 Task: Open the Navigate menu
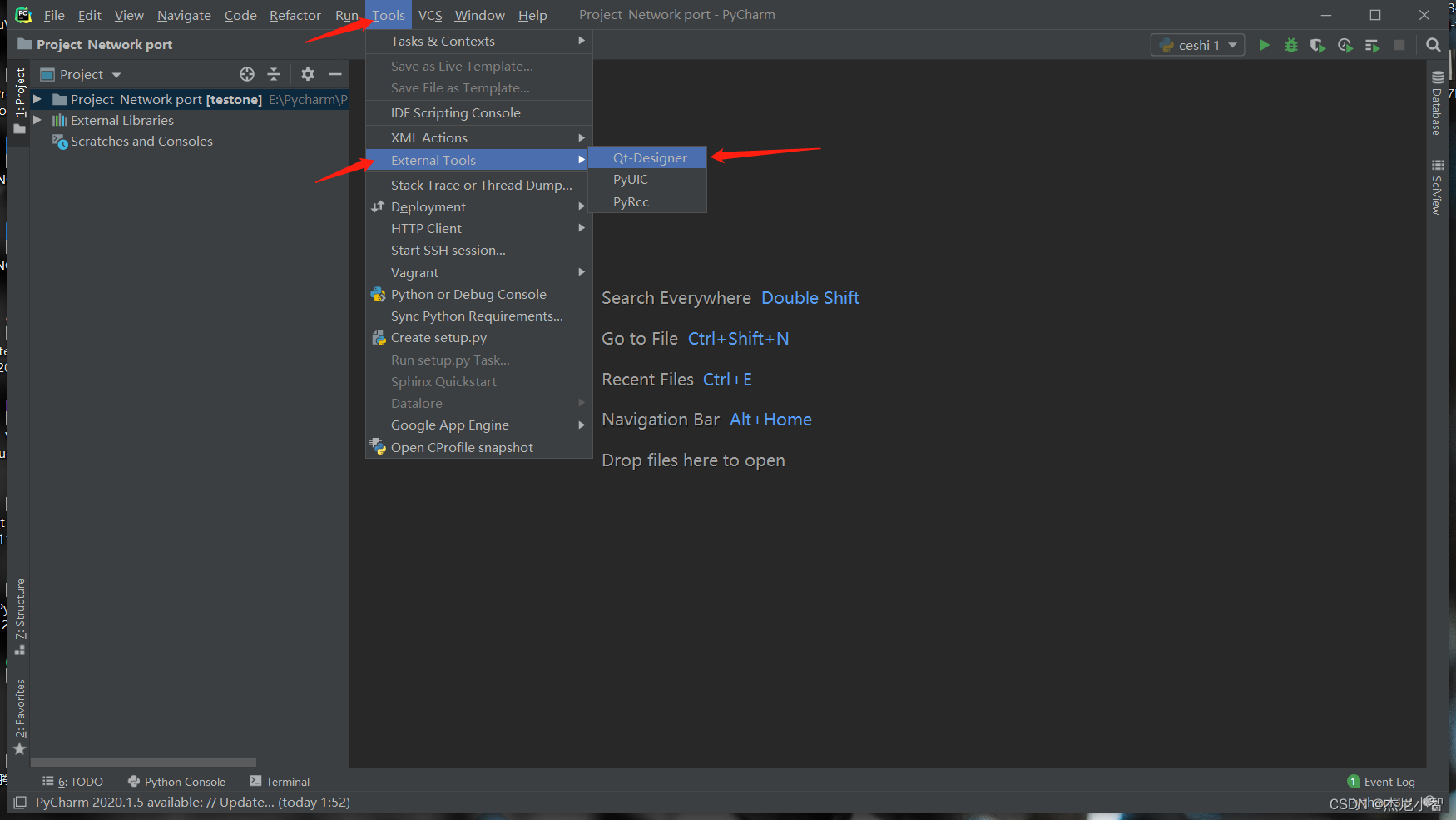[184, 15]
